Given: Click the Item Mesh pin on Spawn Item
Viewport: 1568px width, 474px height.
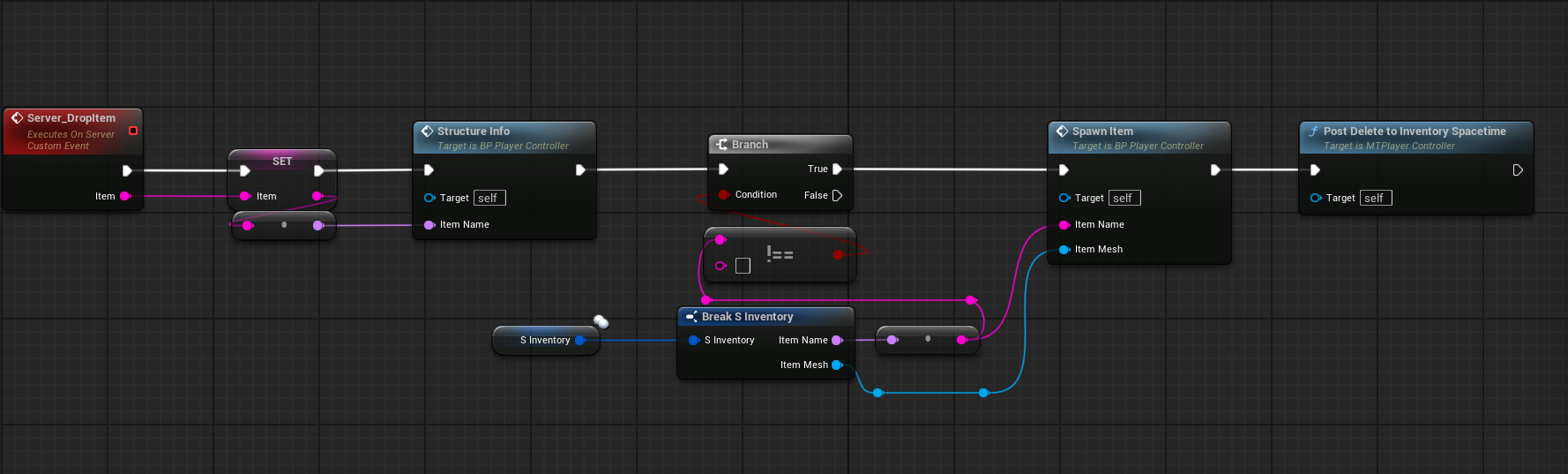Looking at the screenshot, I should tap(1064, 250).
